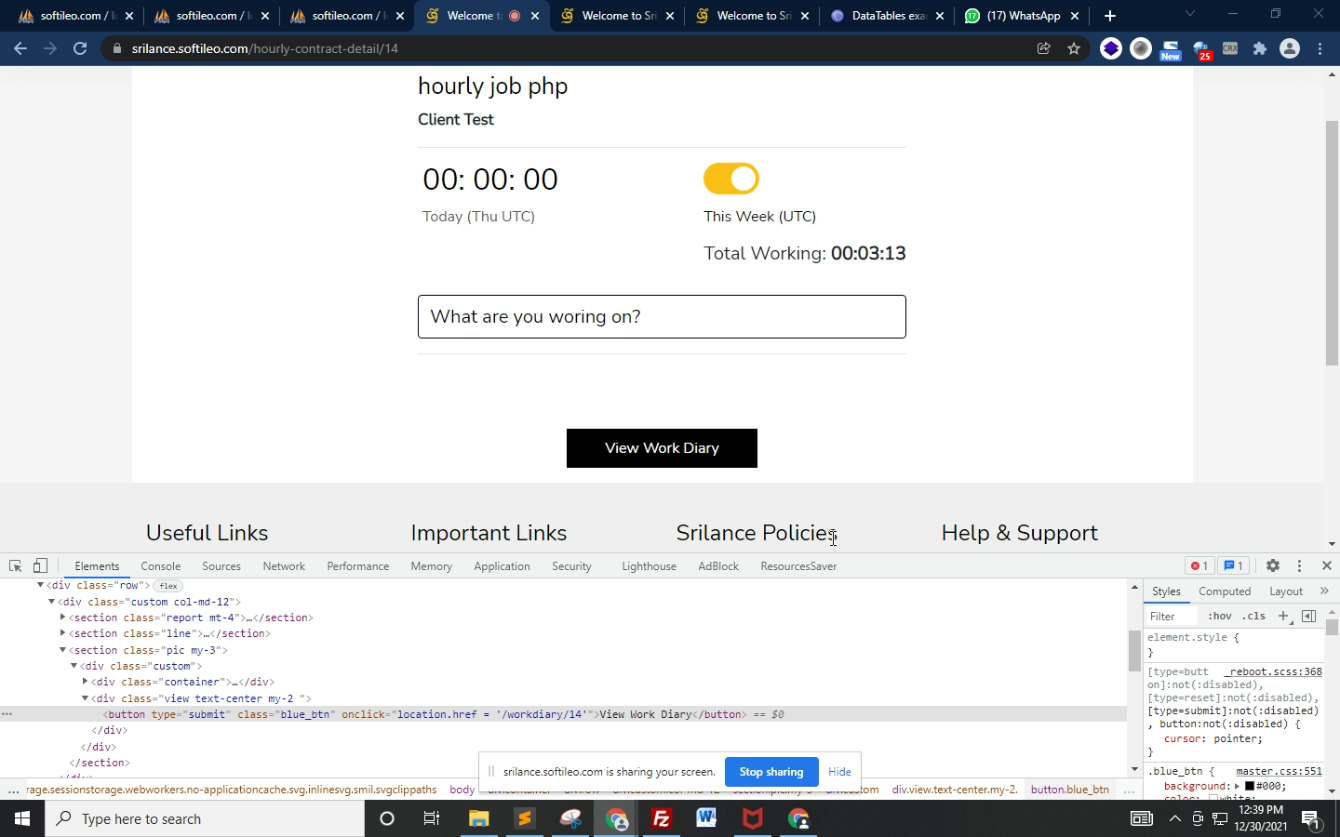Click the View Work Diary button

661,448
